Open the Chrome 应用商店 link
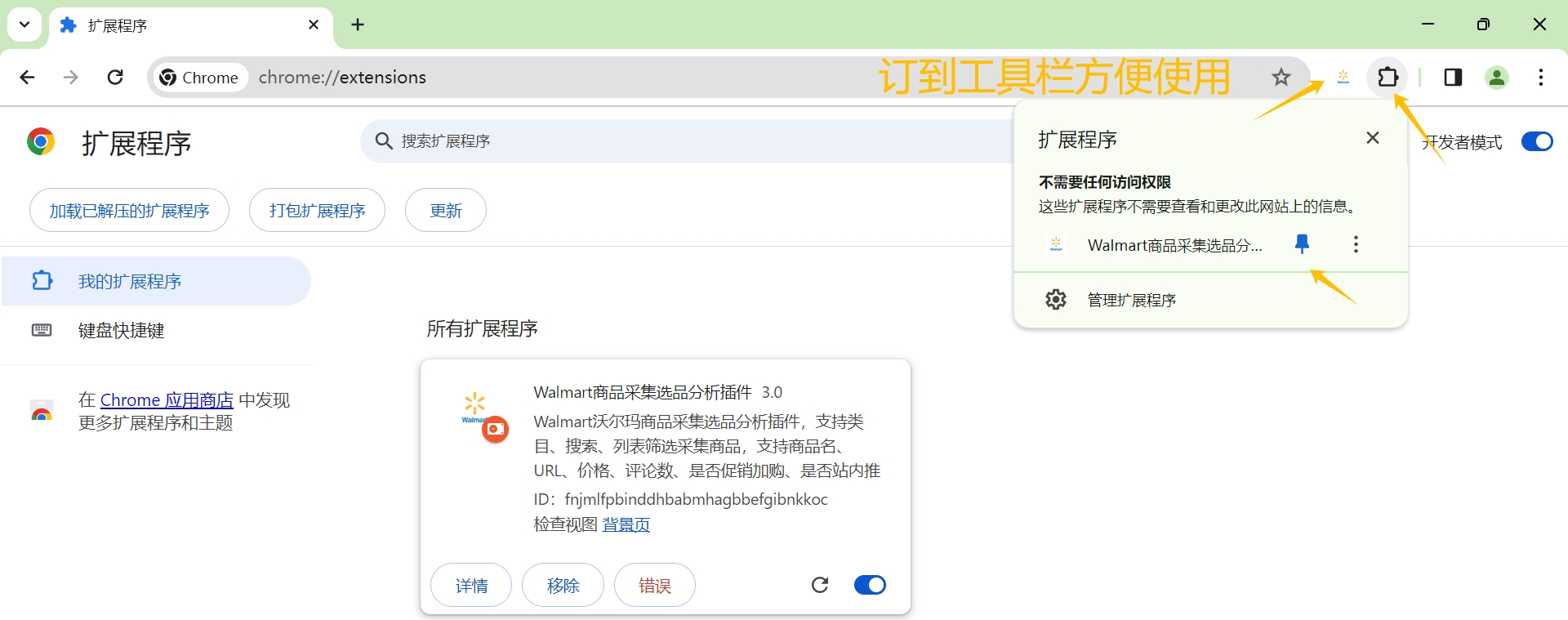The image size is (1568, 620). tap(167, 400)
